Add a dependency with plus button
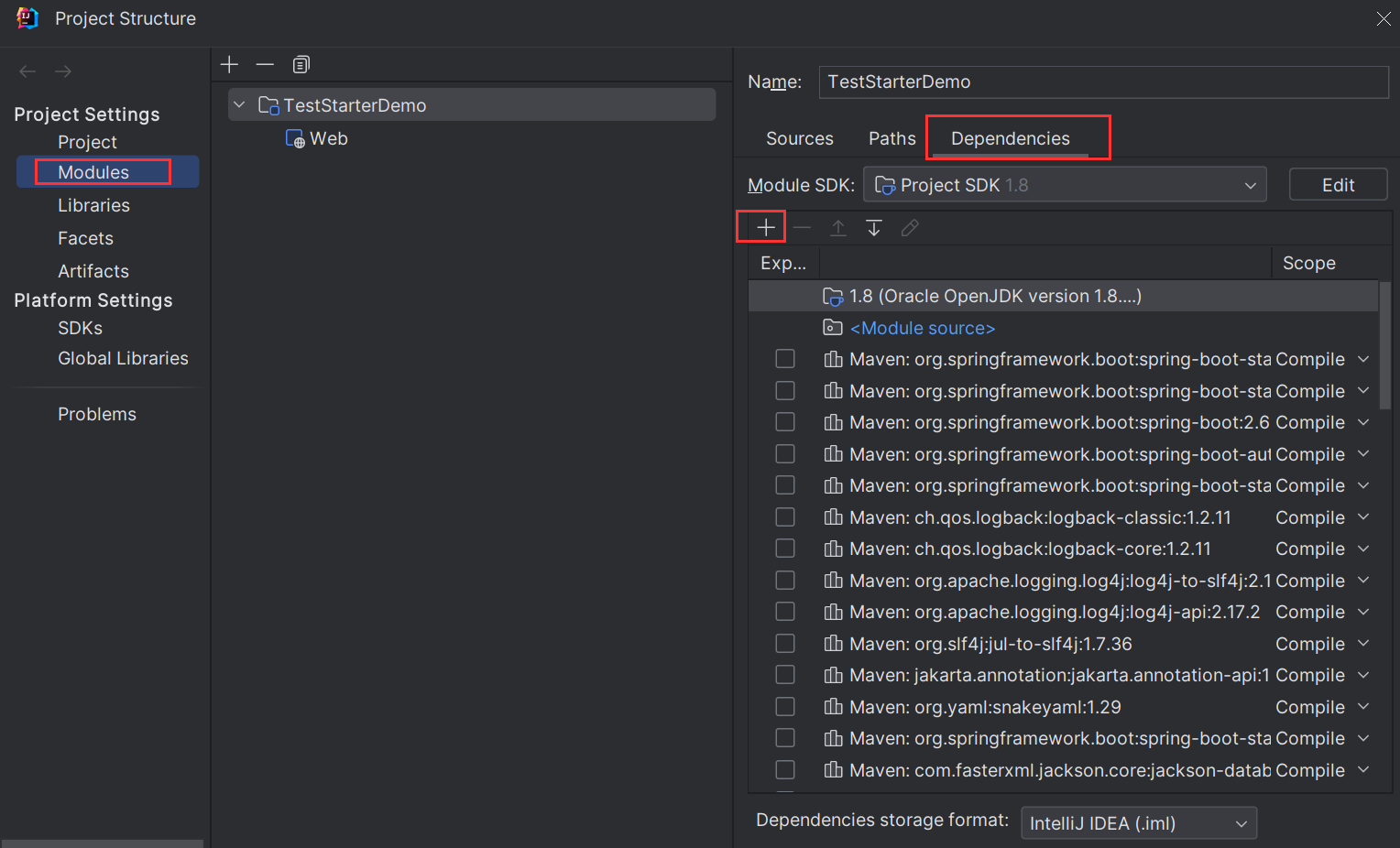The image size is (1400, 848). [x=766, y=227]
